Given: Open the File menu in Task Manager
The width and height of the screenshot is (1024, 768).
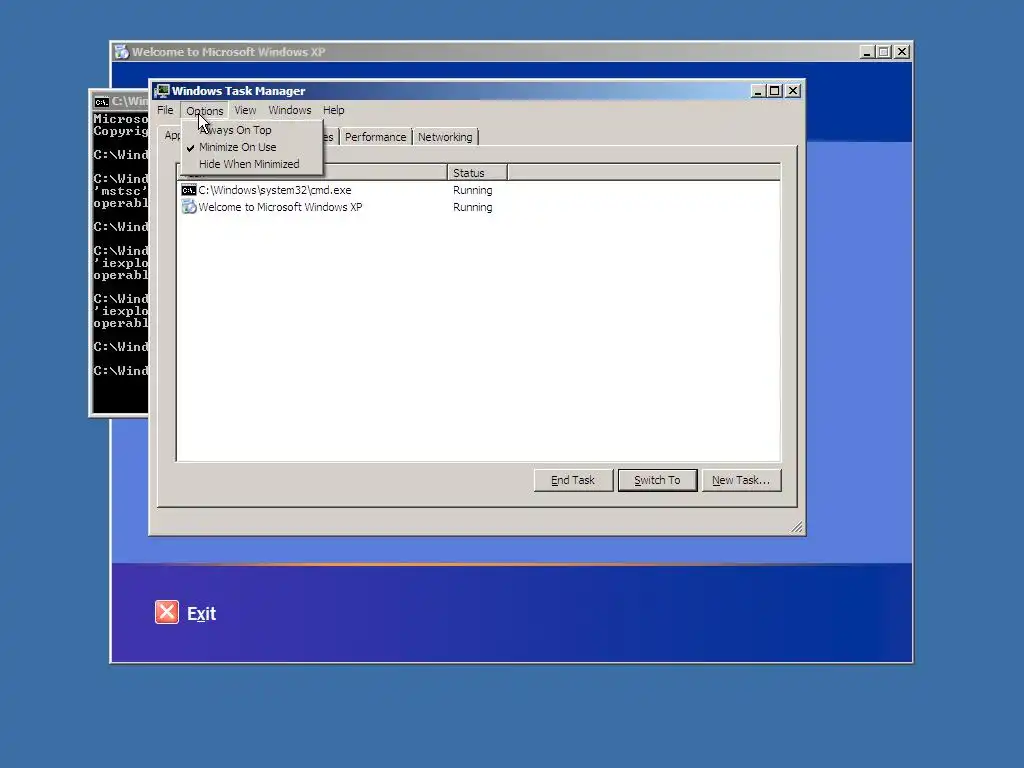Looking at the screenshot, I should [165, 110].
